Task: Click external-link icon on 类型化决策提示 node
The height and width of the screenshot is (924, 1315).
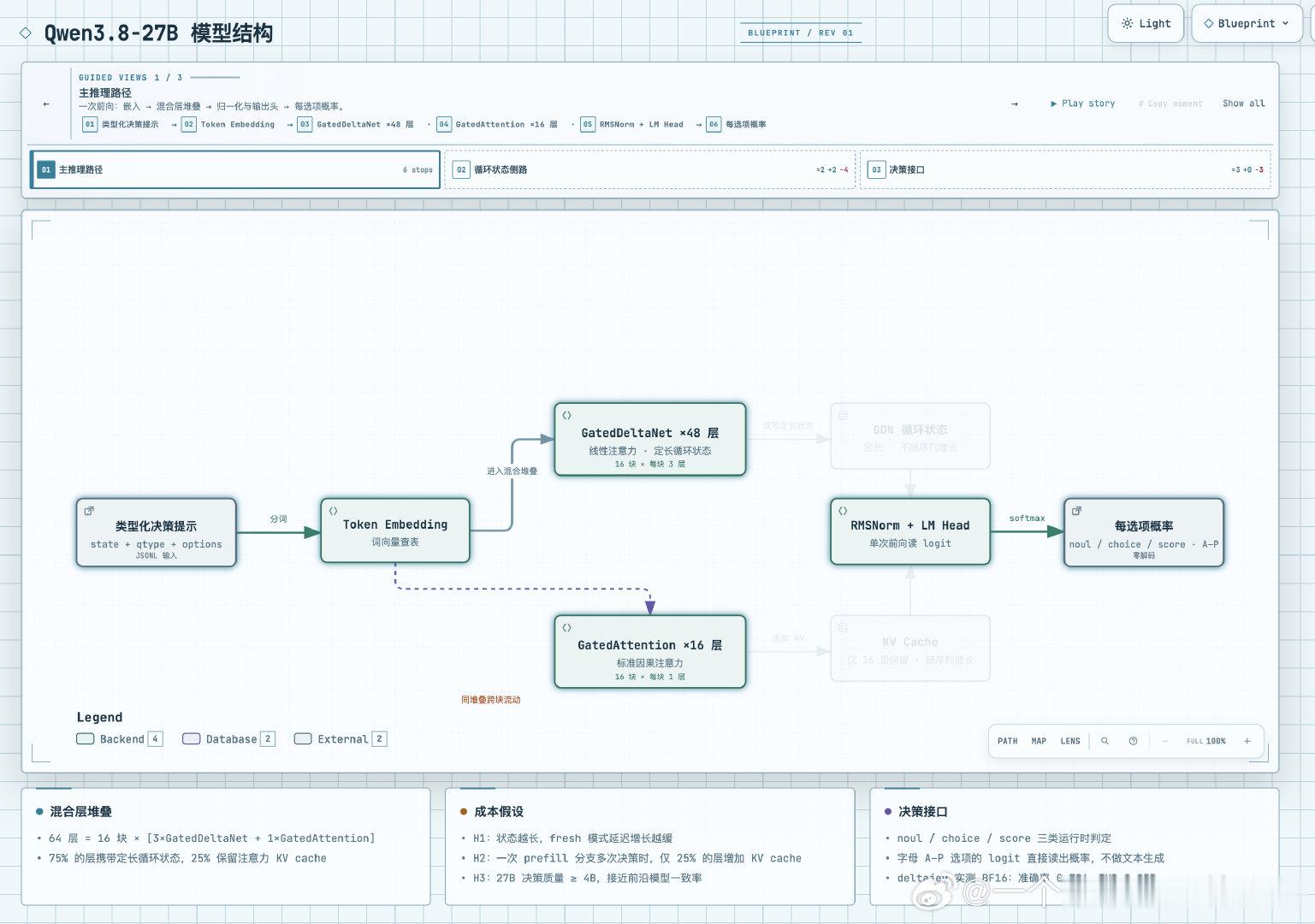Action: coord(89,511)
